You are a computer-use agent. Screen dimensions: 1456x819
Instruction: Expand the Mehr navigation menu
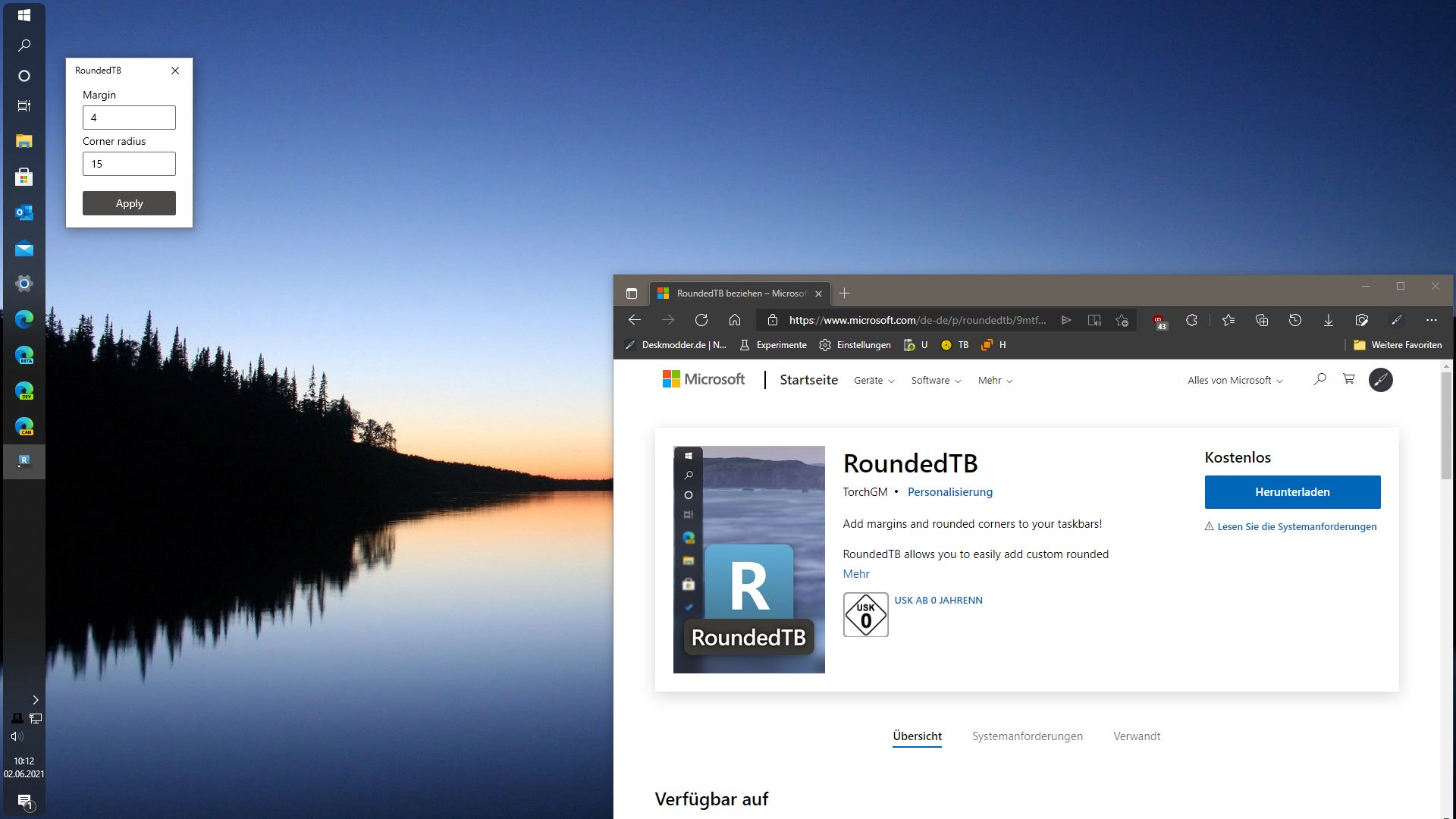[995, 381]
